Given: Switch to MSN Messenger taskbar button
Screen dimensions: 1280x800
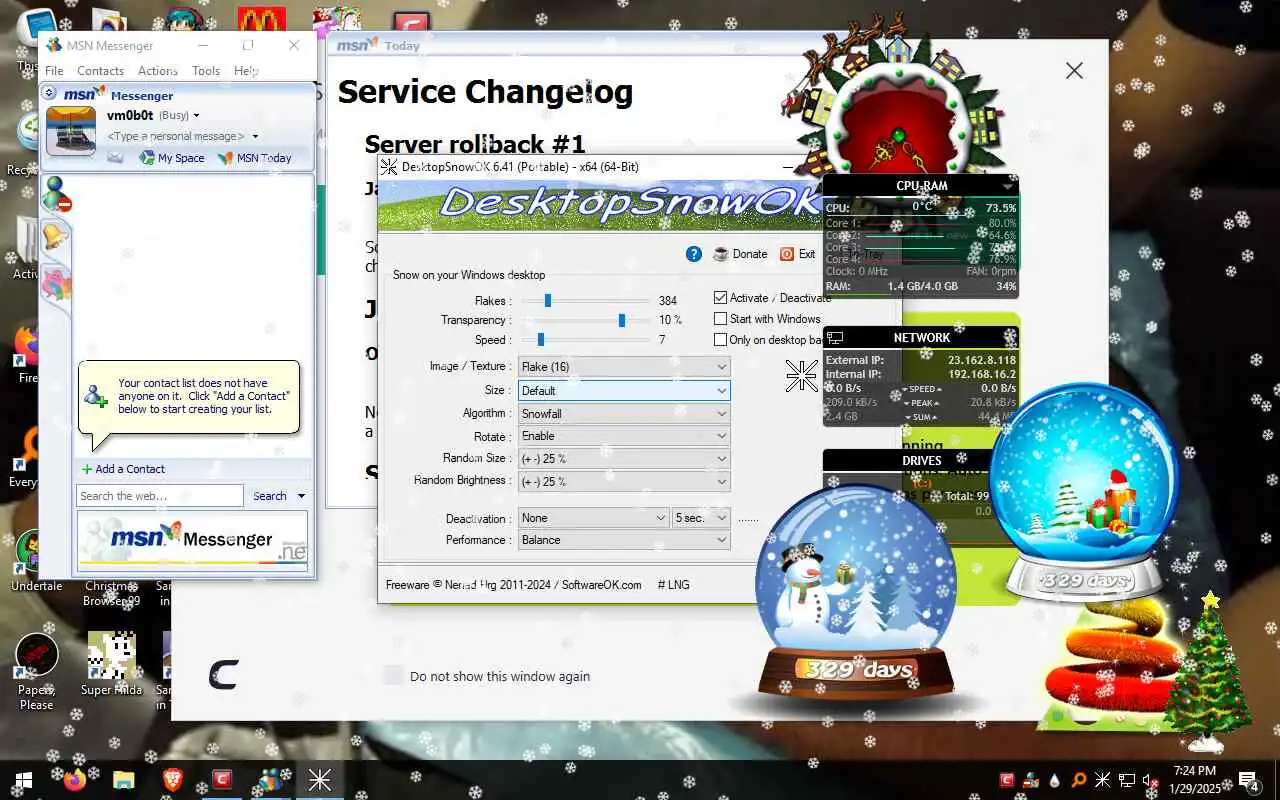Looking at the screenshot, I should coord(270,780).
